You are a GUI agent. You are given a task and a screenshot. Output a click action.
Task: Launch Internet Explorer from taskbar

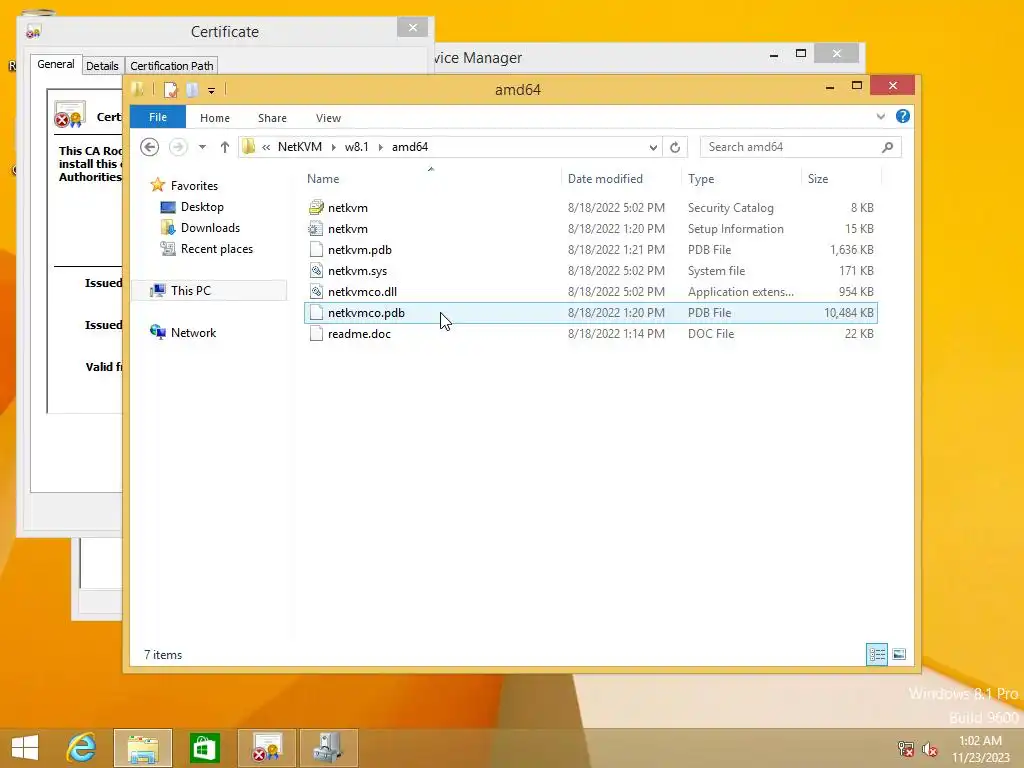82,748
